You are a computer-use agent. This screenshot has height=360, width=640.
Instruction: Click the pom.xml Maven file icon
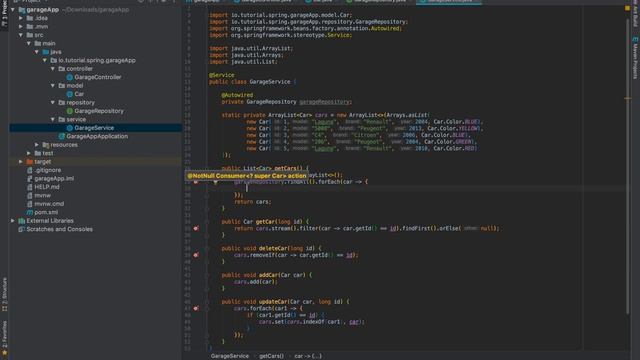pos(30,212)
